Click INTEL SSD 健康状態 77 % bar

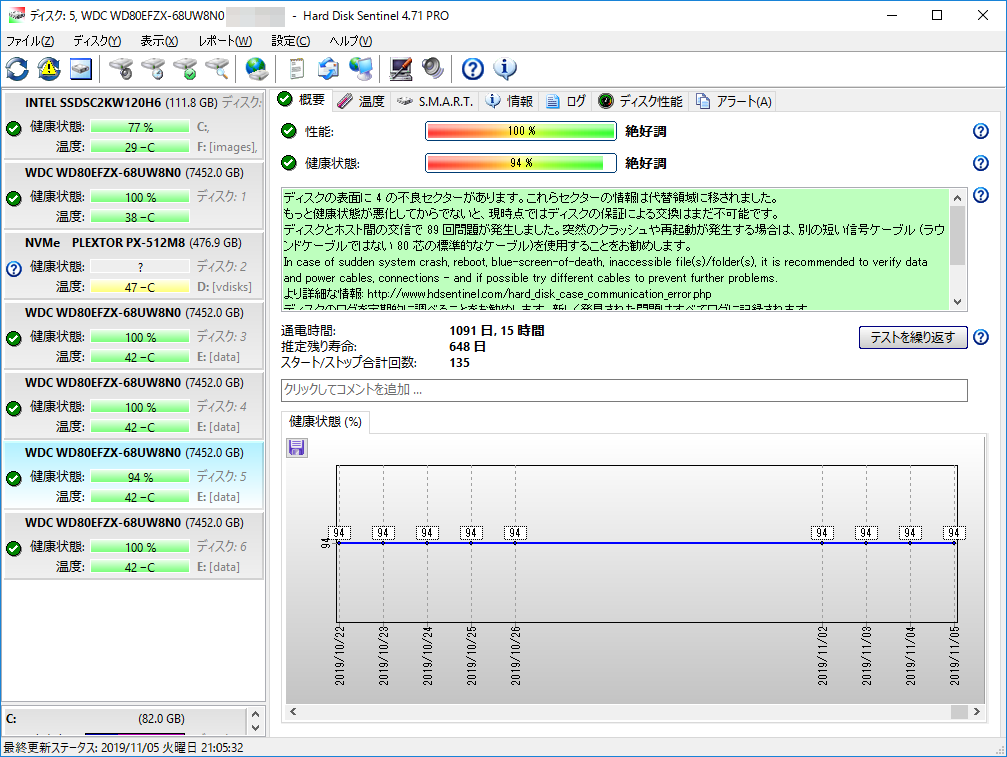[140, 127]
